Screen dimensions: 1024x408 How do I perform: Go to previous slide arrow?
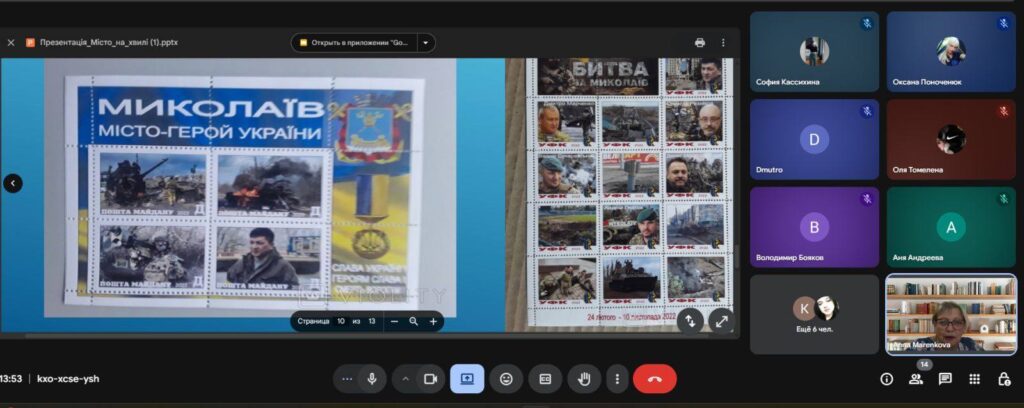12,183
